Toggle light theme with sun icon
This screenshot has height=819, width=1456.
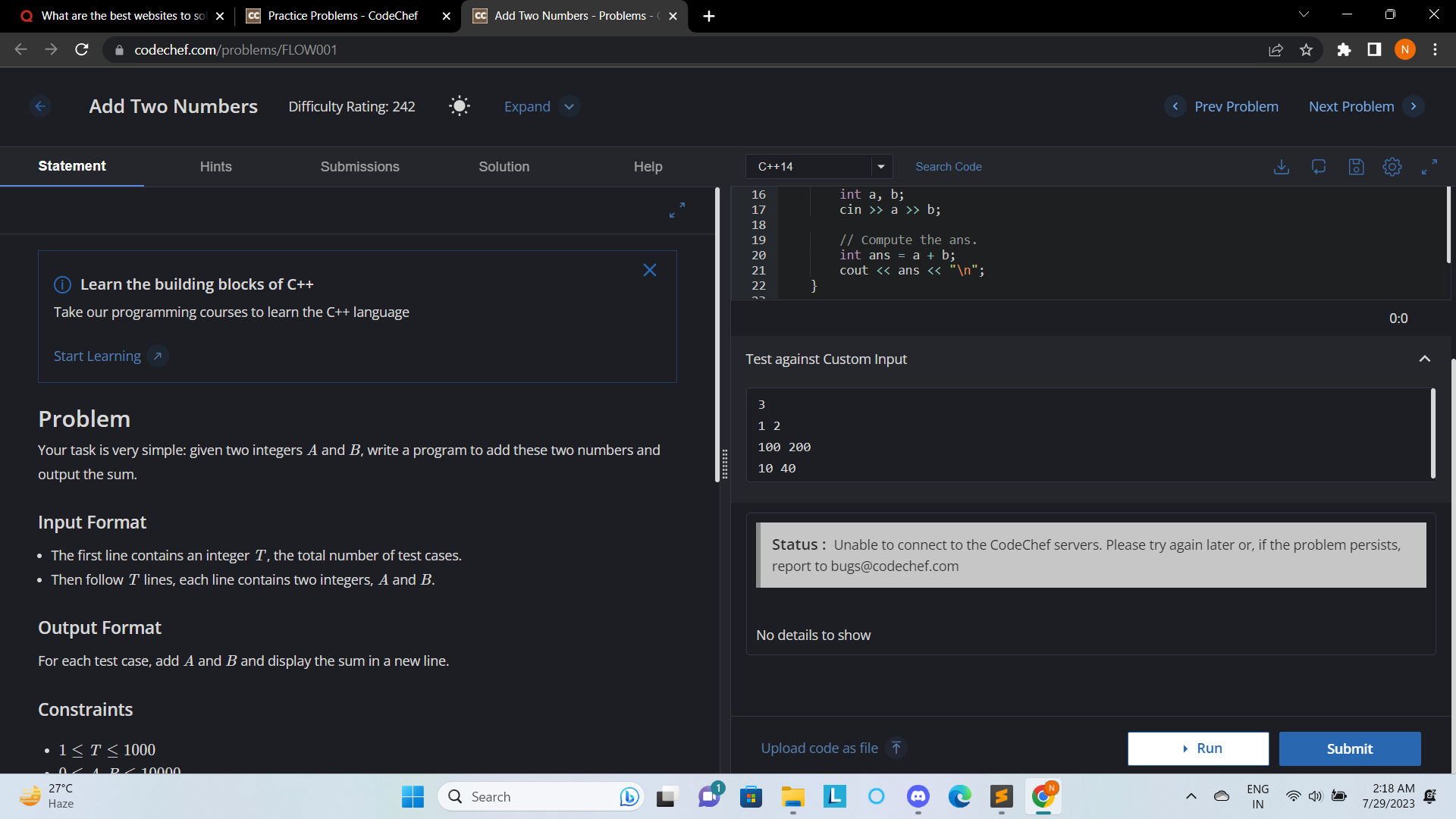[460, 107]
